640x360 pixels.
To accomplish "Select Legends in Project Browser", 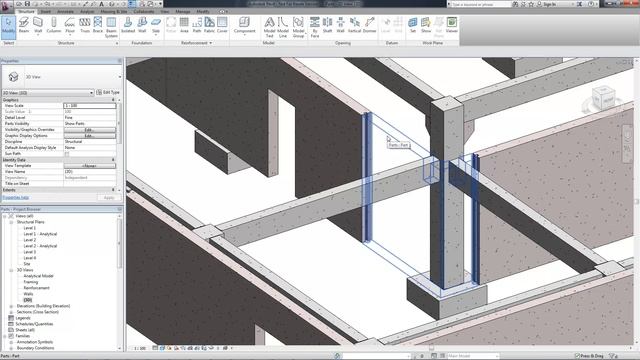I will click(23, 318).
